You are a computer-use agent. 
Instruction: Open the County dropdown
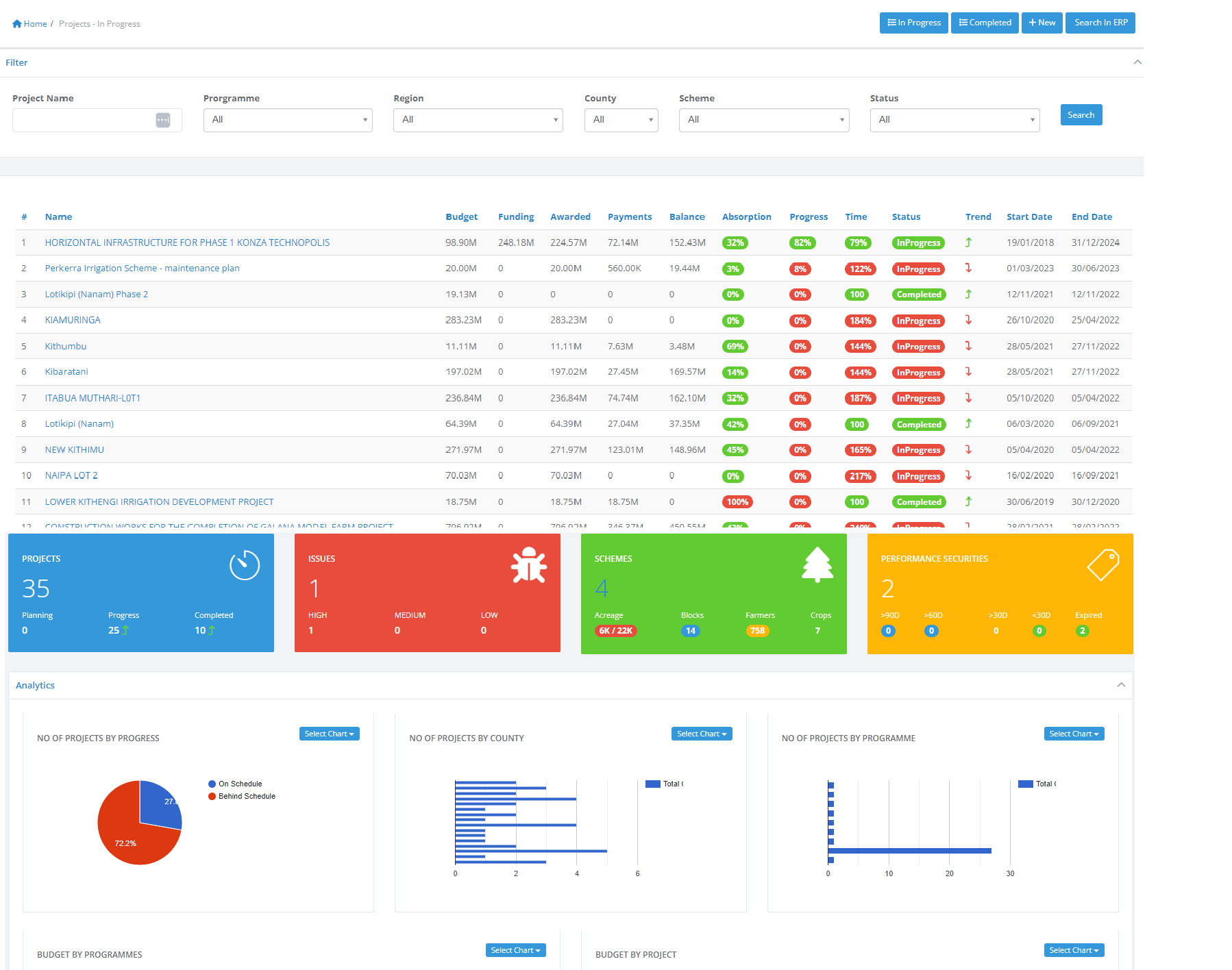pos(621,120)
